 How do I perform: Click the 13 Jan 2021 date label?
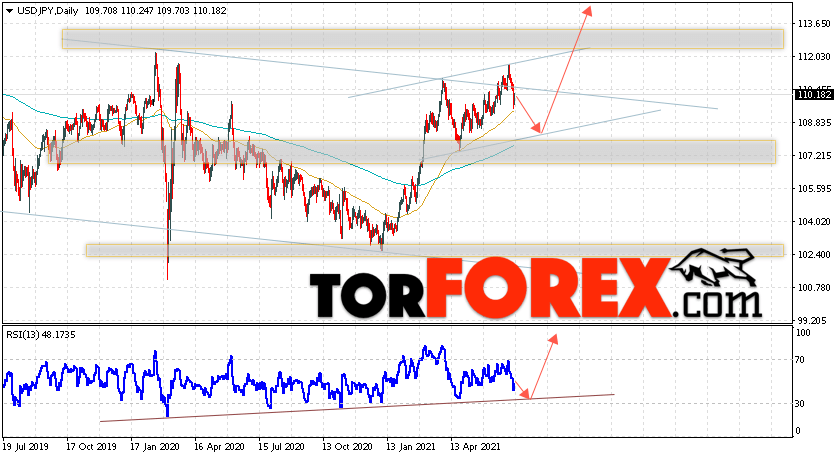pos(411,447)
